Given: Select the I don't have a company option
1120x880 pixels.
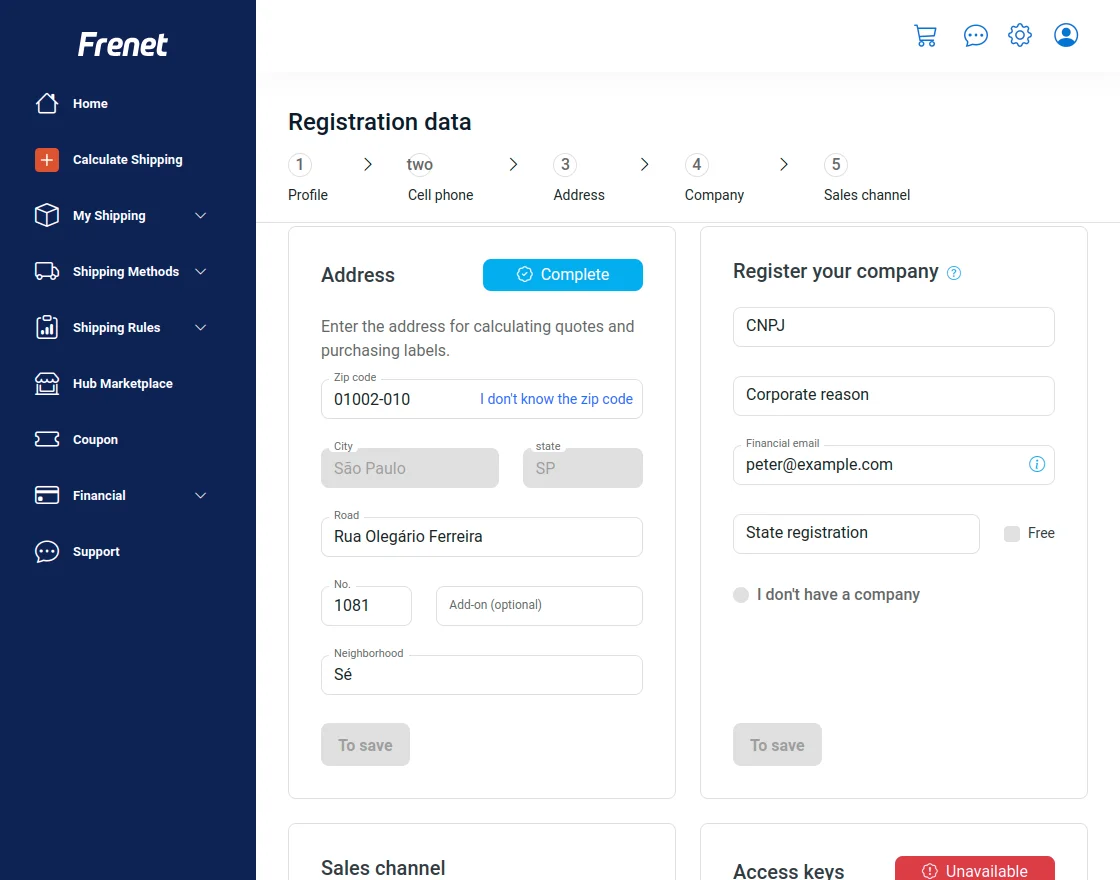Looking at the screenshot, I should click(740, 594).
